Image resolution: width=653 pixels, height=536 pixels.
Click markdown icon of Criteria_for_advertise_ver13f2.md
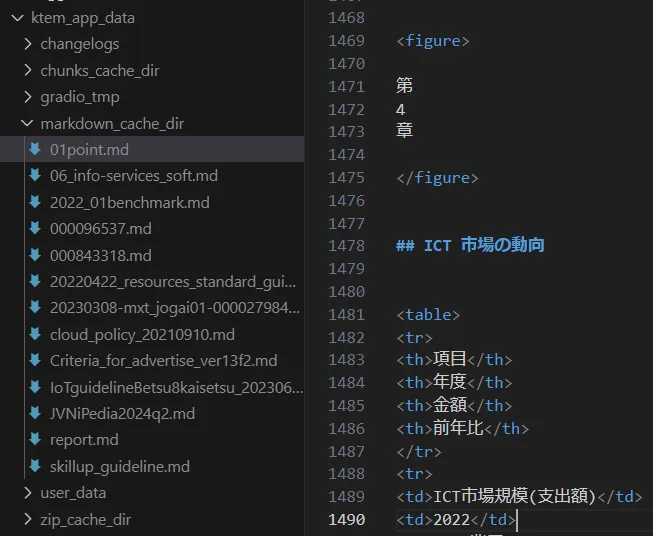click(35, 360)
